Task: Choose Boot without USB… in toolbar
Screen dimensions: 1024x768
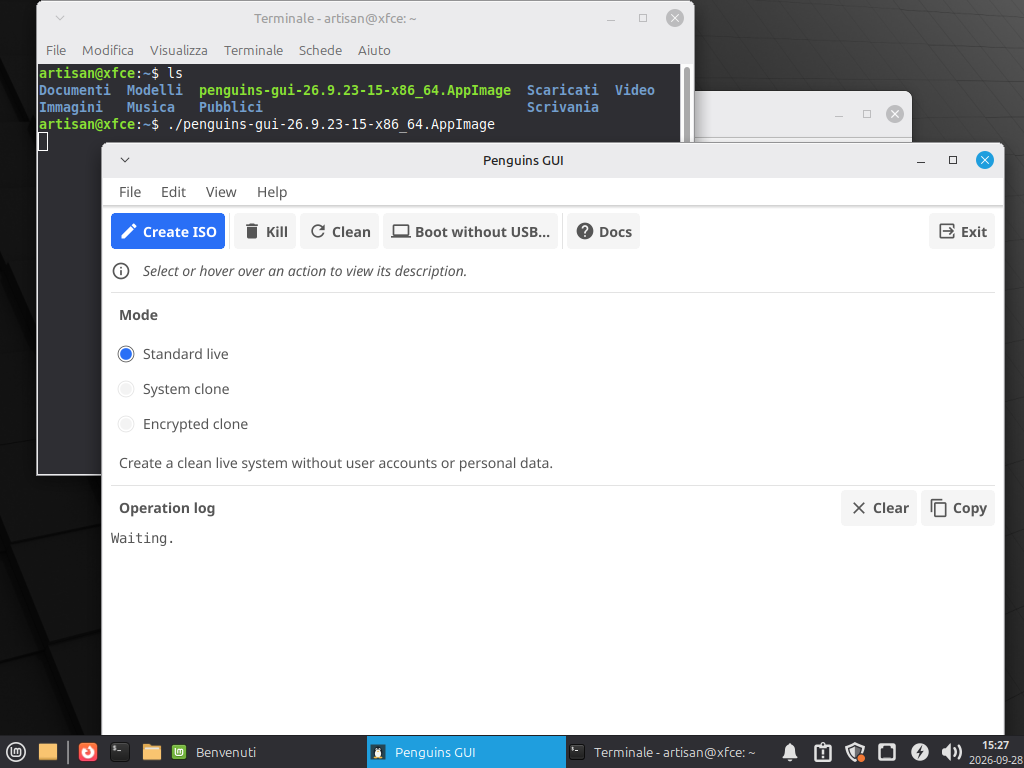Action: pyautogui.click(x=470, y=231)
